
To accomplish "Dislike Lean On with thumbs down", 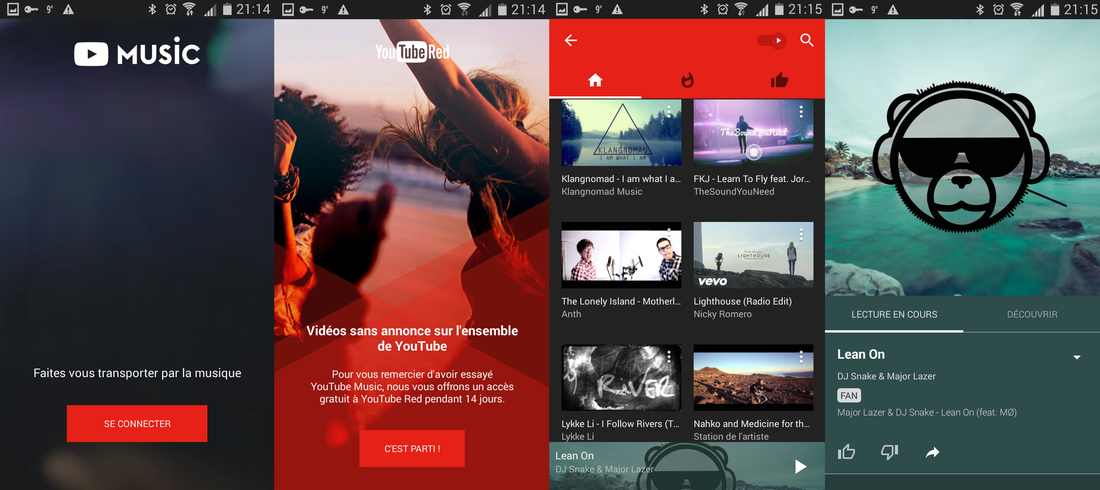I will [x=889, y=452].
